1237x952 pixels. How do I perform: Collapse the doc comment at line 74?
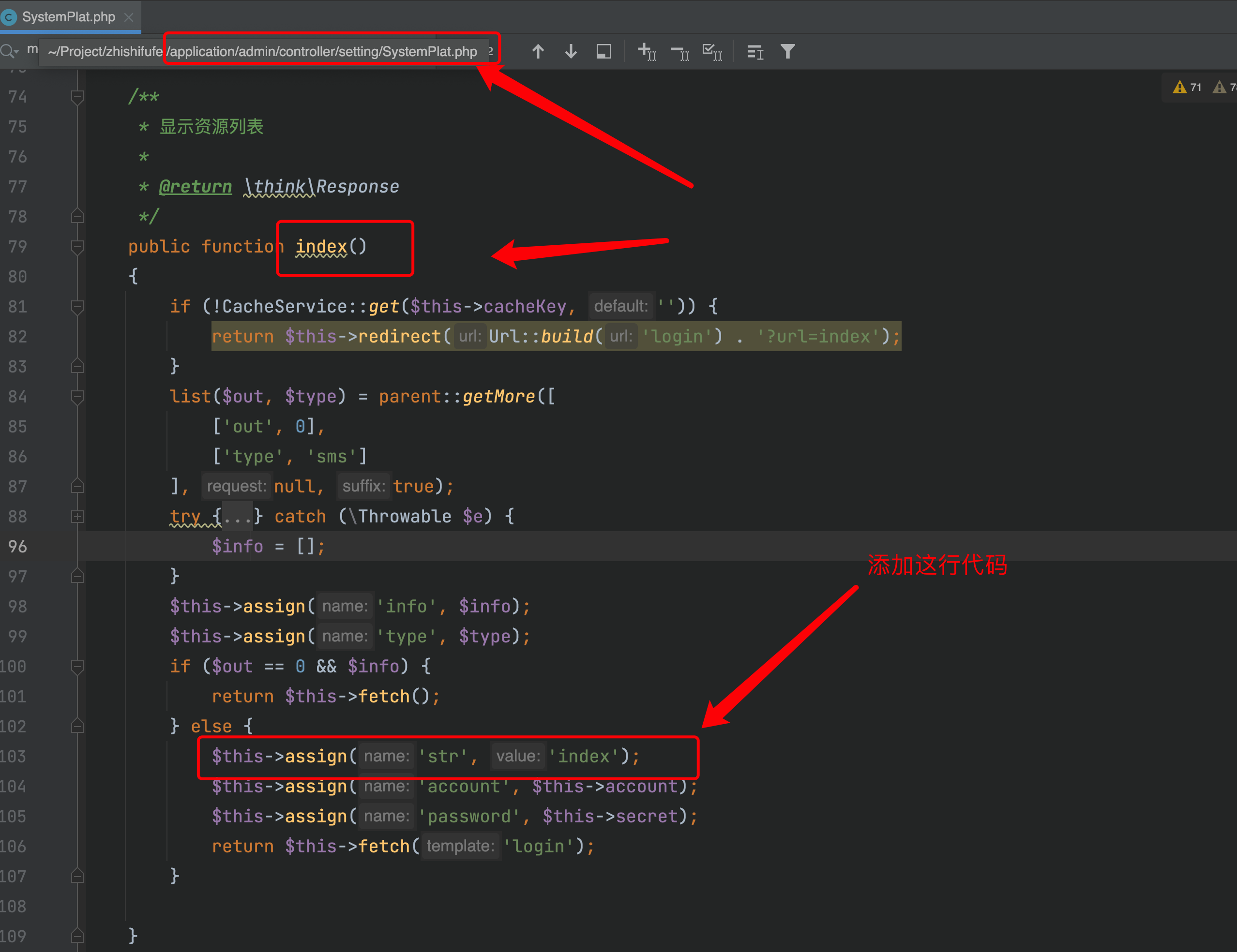(77, 97)
